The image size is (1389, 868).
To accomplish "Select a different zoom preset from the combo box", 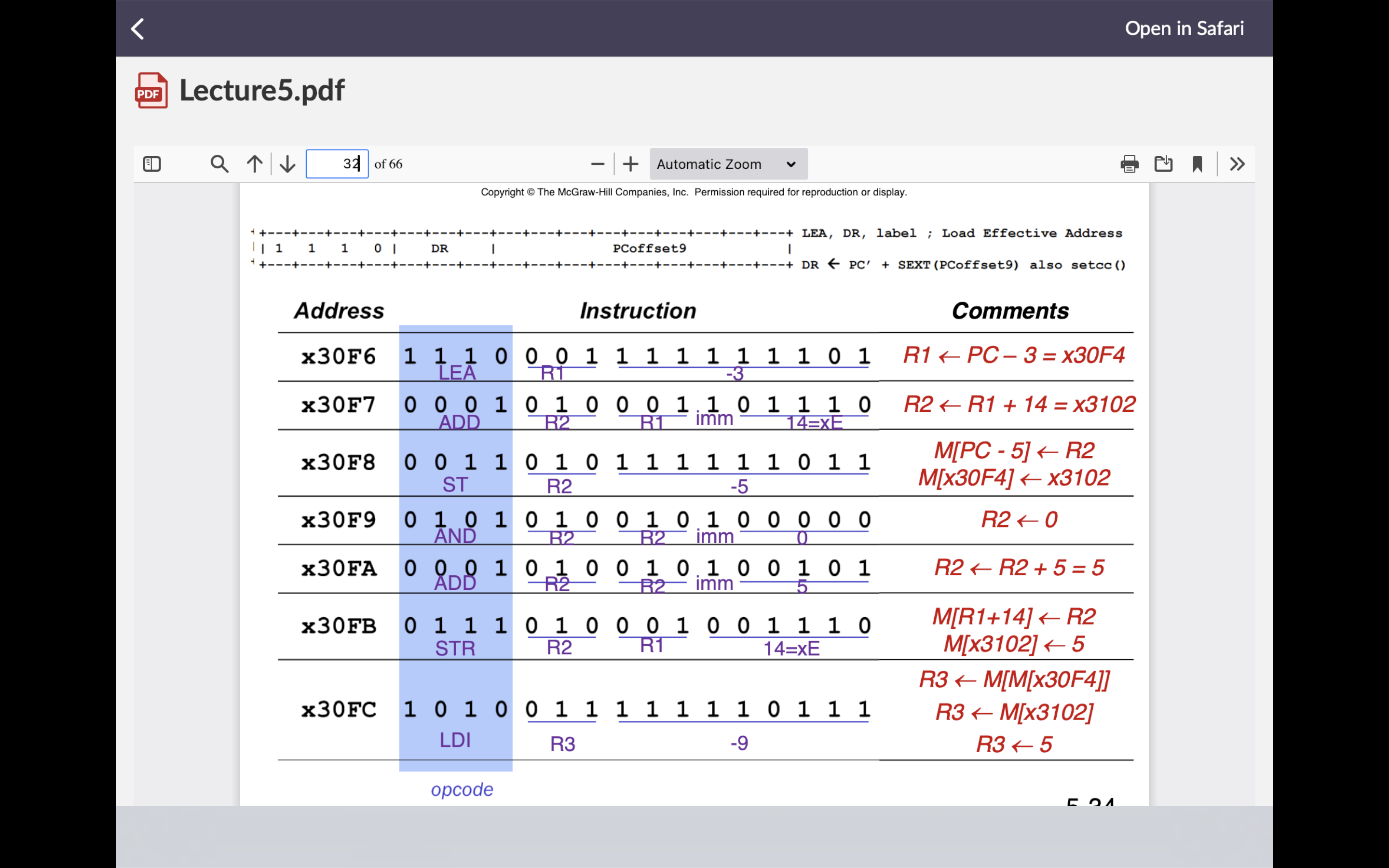I will (728, 164).
